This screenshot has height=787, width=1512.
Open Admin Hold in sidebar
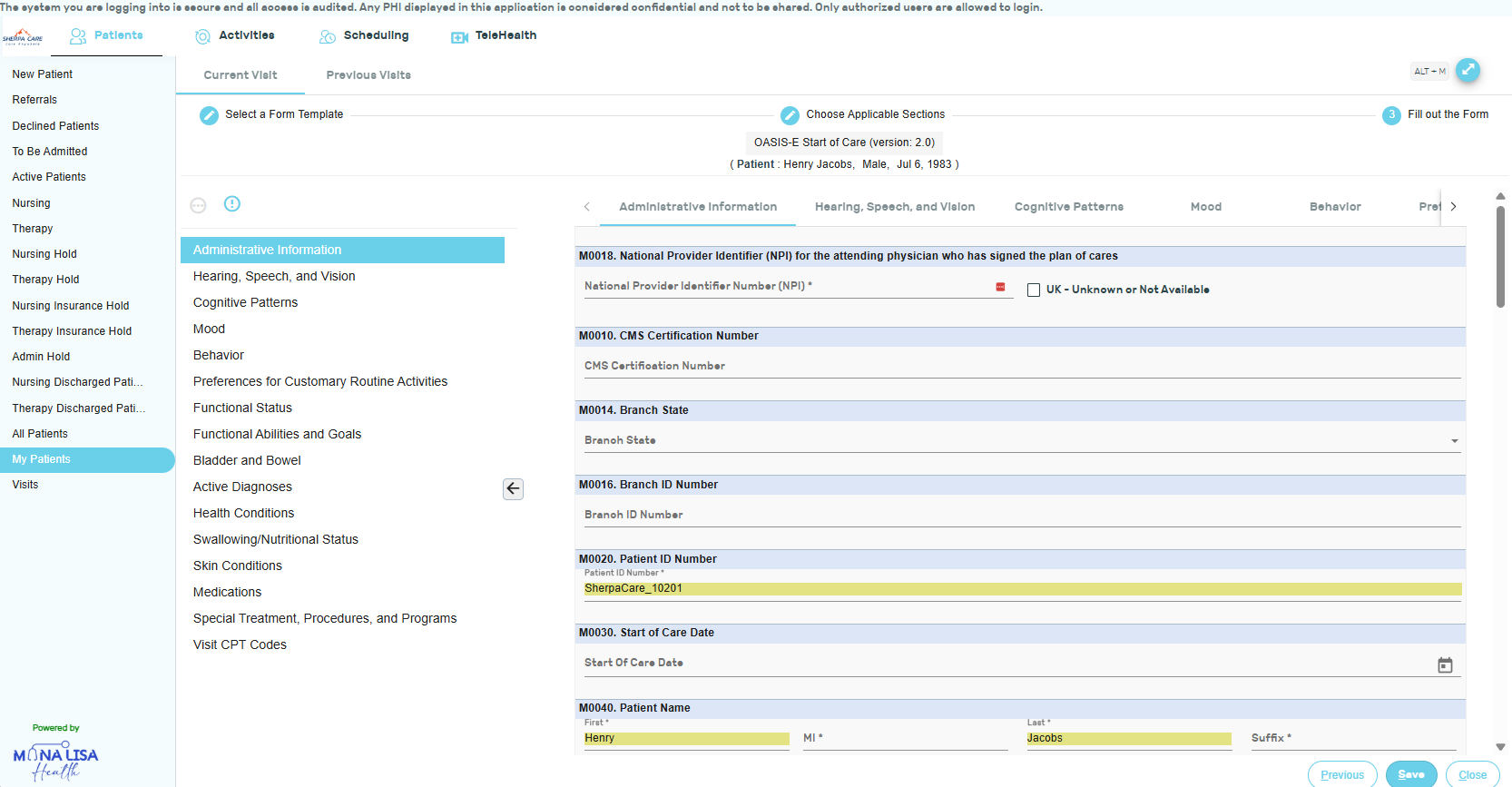click(x=41, y=357)
